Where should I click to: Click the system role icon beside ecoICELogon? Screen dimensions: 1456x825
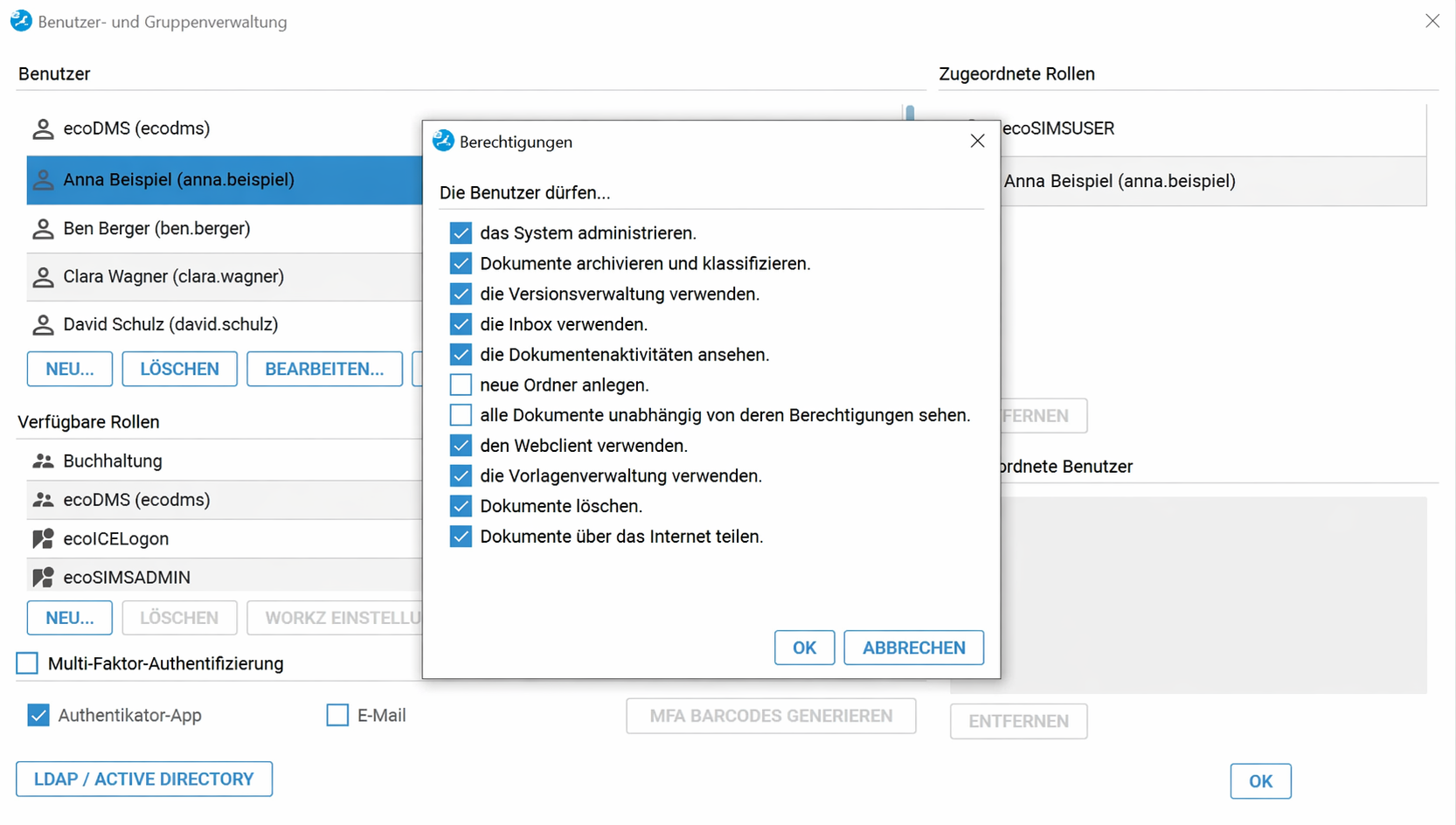[43, 539]
